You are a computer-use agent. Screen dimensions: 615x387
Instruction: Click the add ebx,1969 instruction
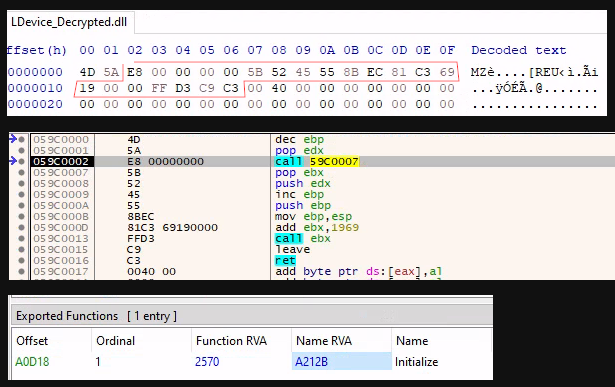[x=317, y=227]
